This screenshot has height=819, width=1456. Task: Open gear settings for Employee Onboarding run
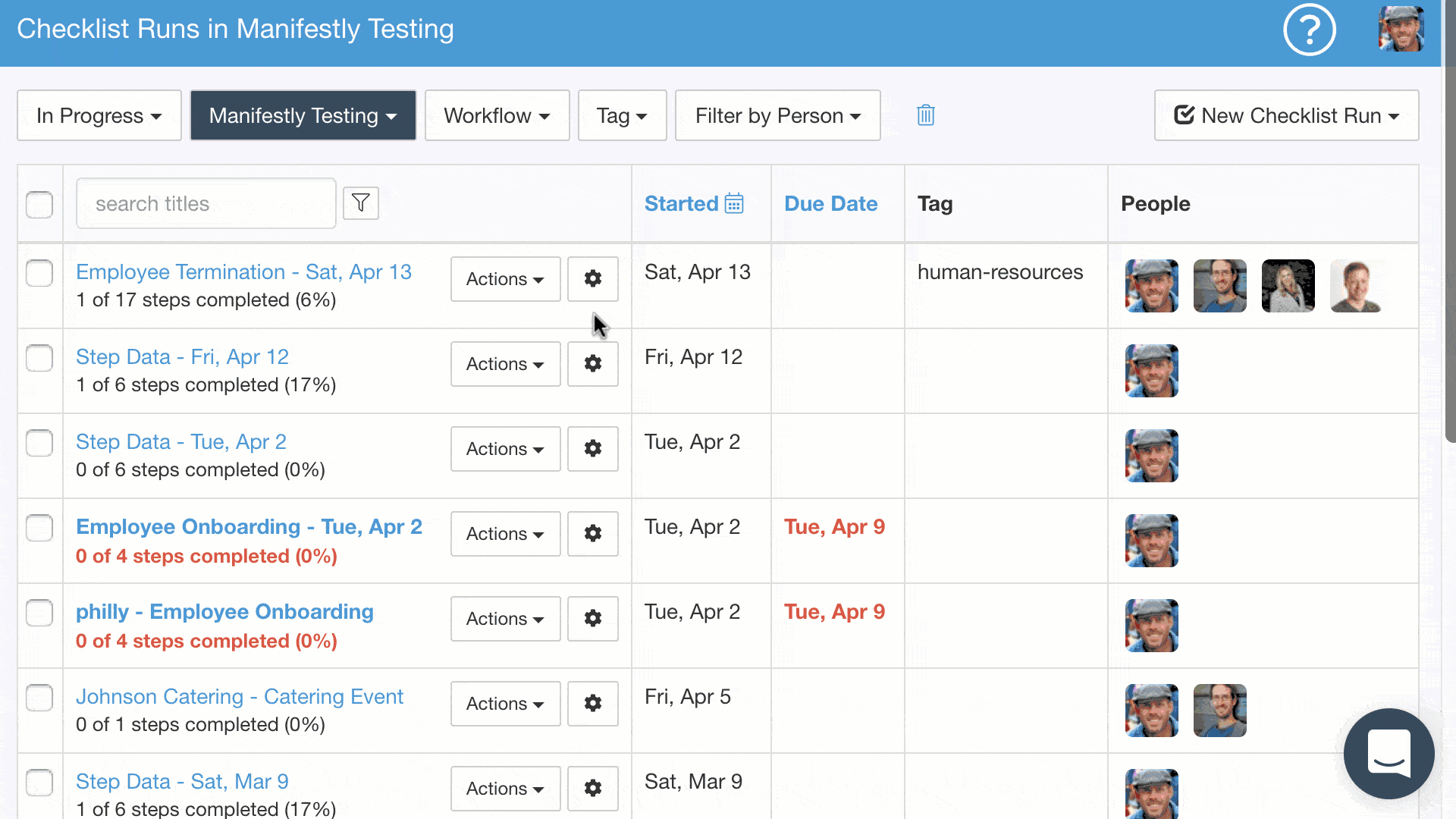(593, 534)
